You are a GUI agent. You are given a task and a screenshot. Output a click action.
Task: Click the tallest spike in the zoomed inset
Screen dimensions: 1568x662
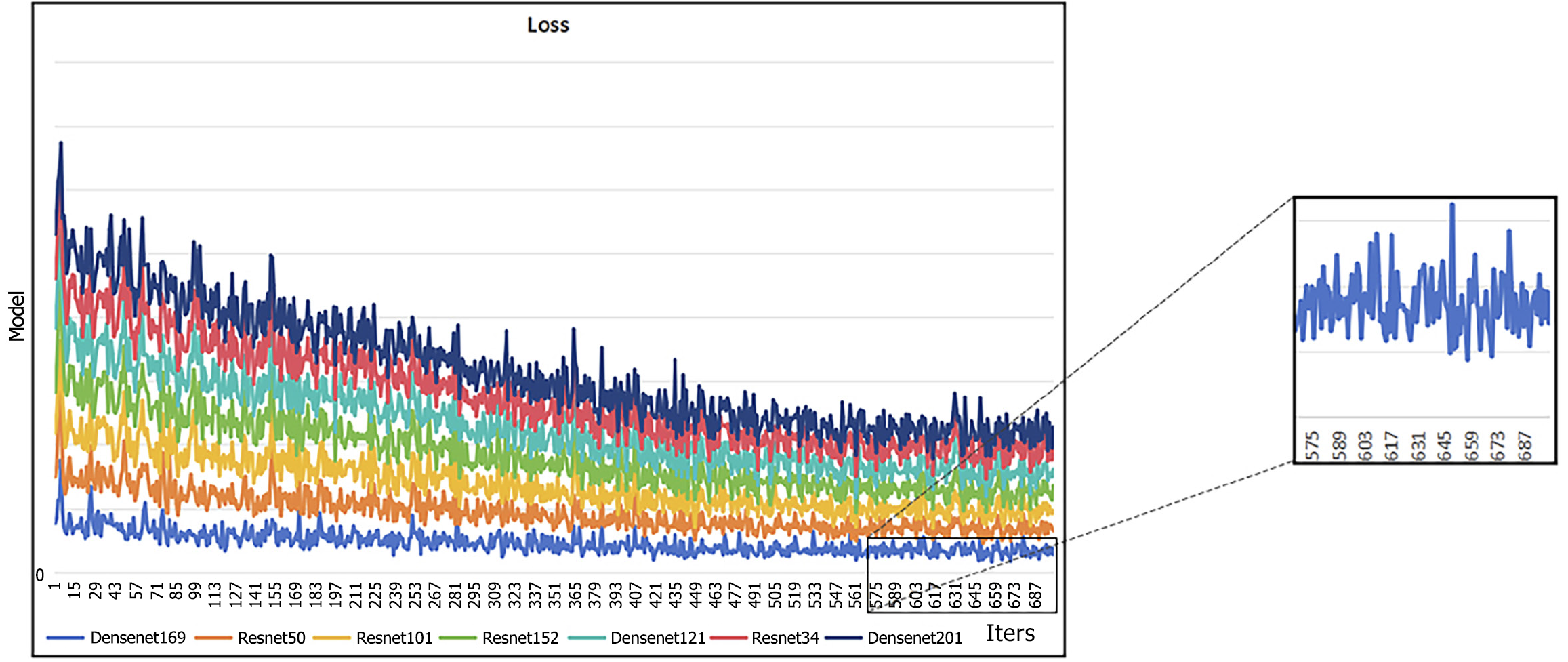1452,205
